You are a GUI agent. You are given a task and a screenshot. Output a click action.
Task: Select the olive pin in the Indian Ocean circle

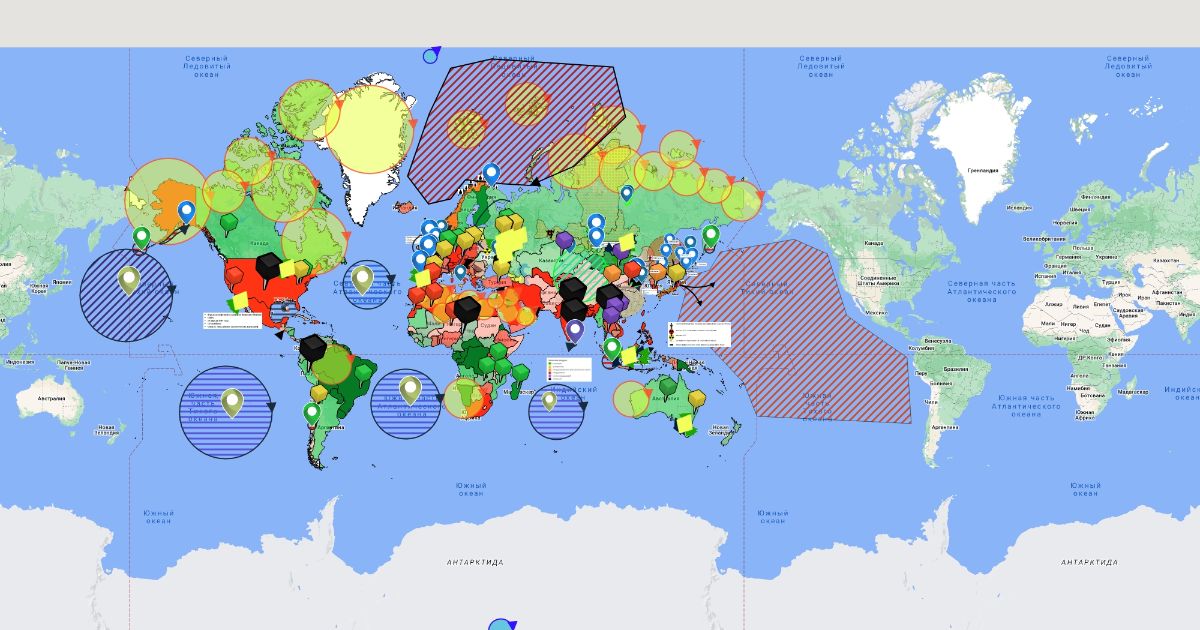click(x=549, y=400)
